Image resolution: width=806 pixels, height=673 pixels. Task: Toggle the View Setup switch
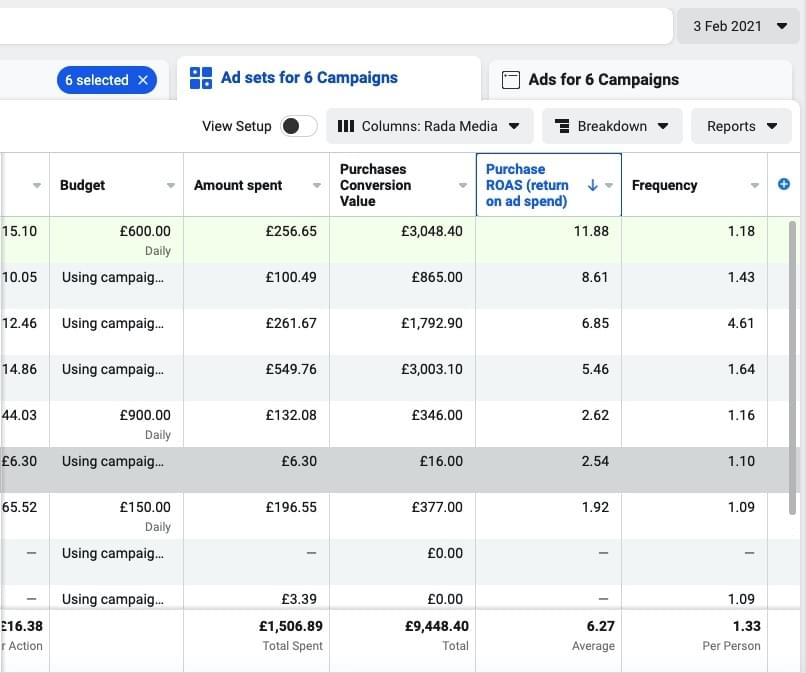[x=298, y=126]
